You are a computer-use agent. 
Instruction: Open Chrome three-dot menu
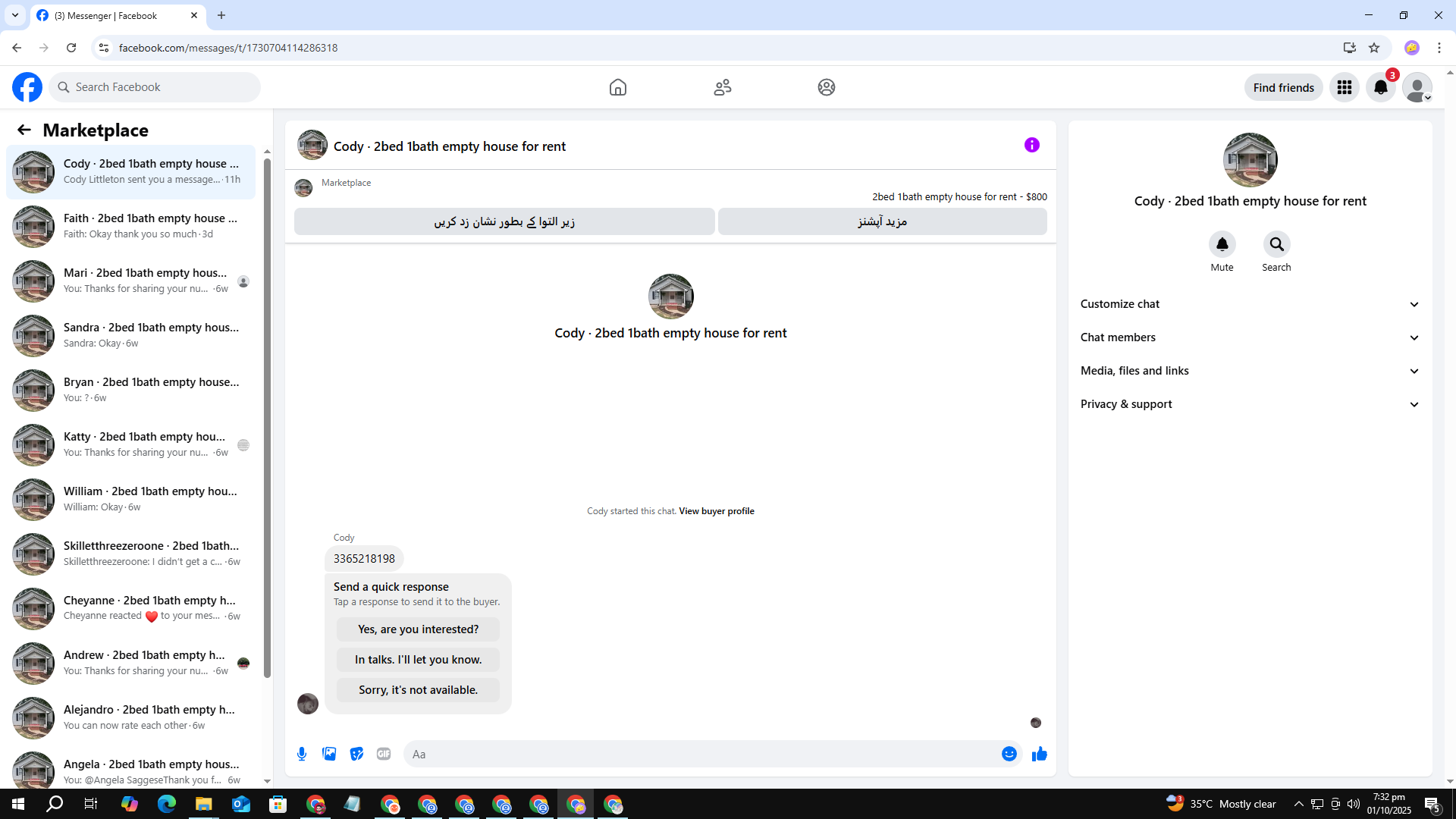pos(1439,48)
